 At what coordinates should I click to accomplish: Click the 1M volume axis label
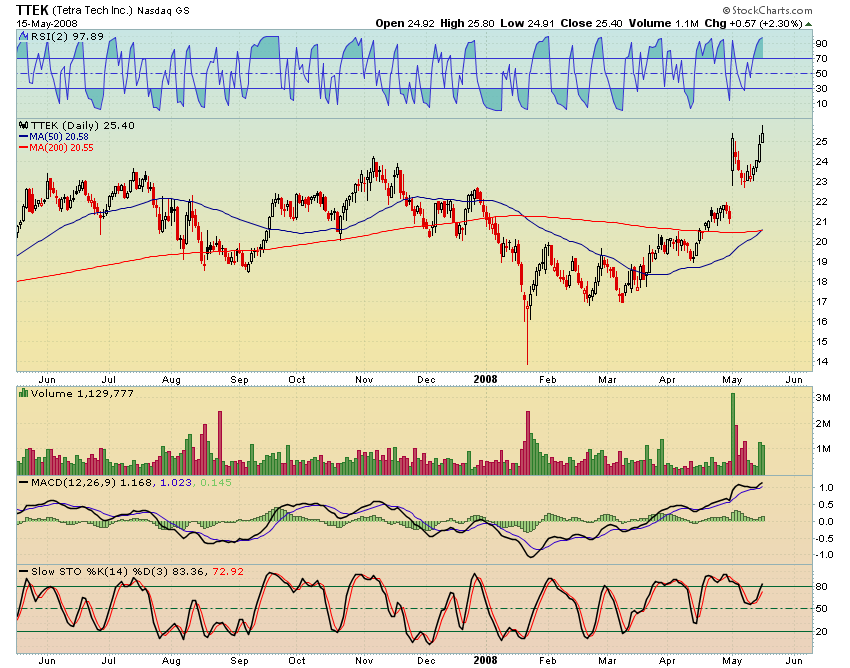[823, 448]
